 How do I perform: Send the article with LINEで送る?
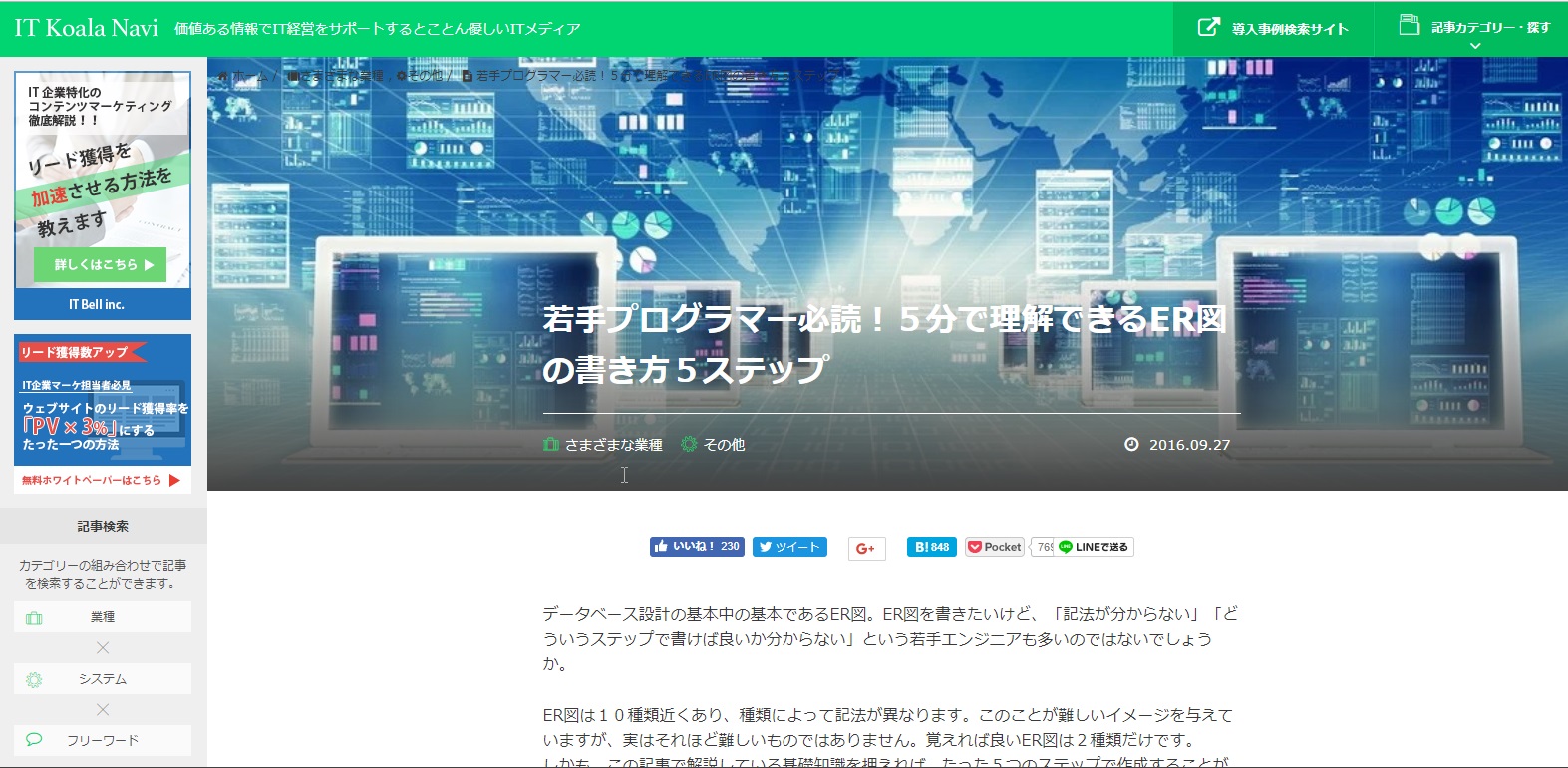click(1095, 547)
